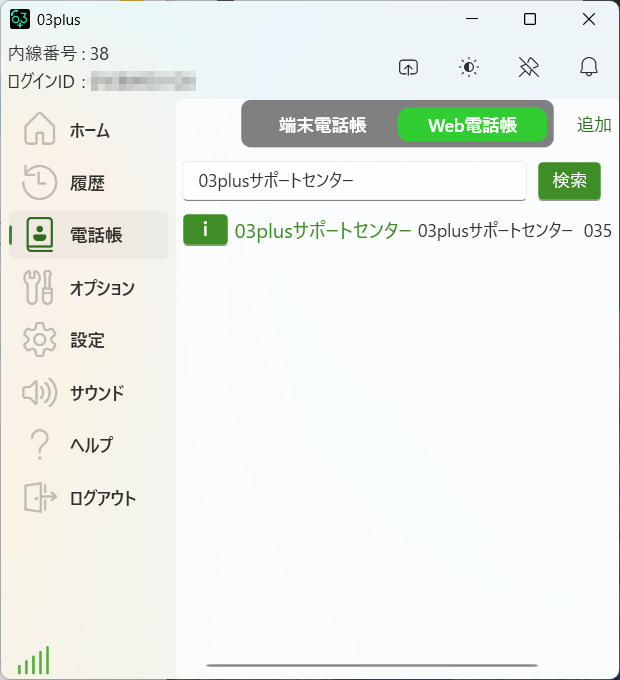
Task: Open the Options (オプション) tools icon
Action: click(x=40, y=288)
